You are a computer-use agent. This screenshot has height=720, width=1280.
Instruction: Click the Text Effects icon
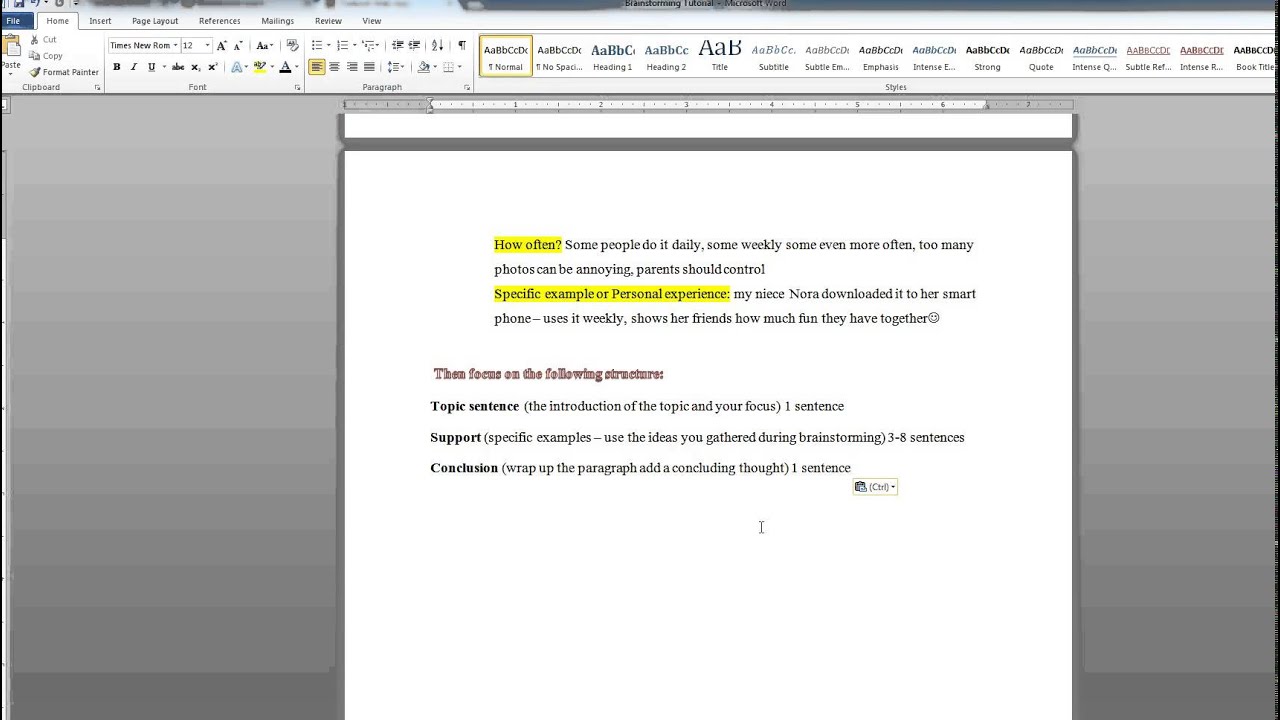[x=237, y=67]
